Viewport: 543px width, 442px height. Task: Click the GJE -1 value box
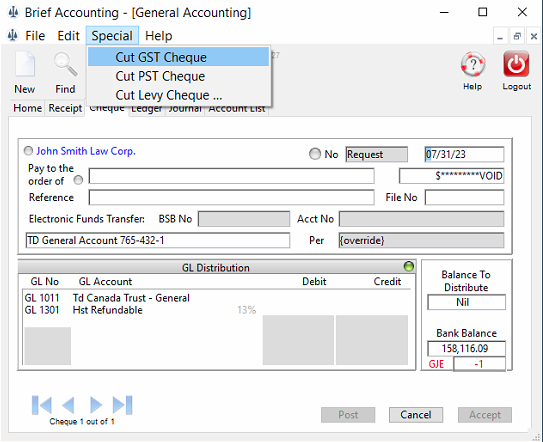coord(479,364)
